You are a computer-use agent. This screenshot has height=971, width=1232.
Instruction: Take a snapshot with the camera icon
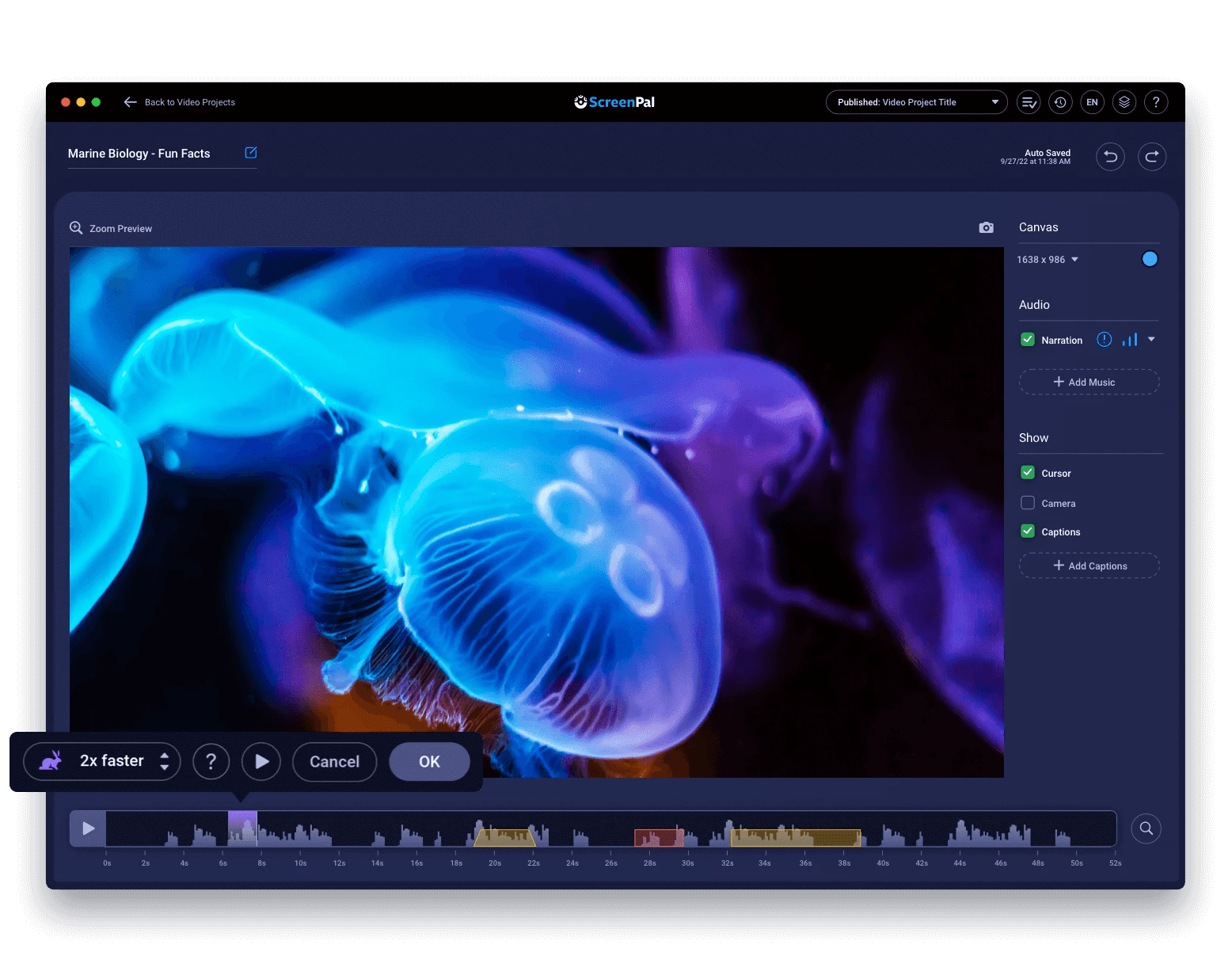(x=986, y=227)
